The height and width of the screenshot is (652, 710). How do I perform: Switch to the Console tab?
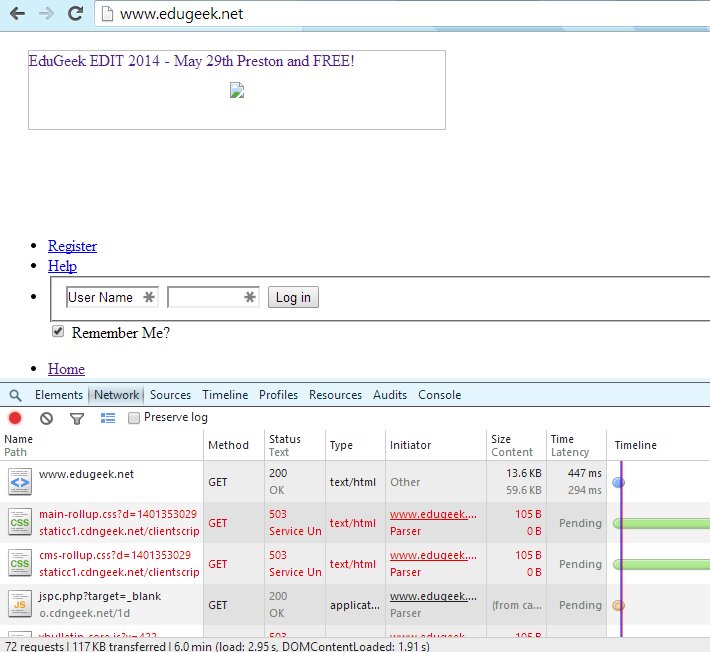click(439, 395)
